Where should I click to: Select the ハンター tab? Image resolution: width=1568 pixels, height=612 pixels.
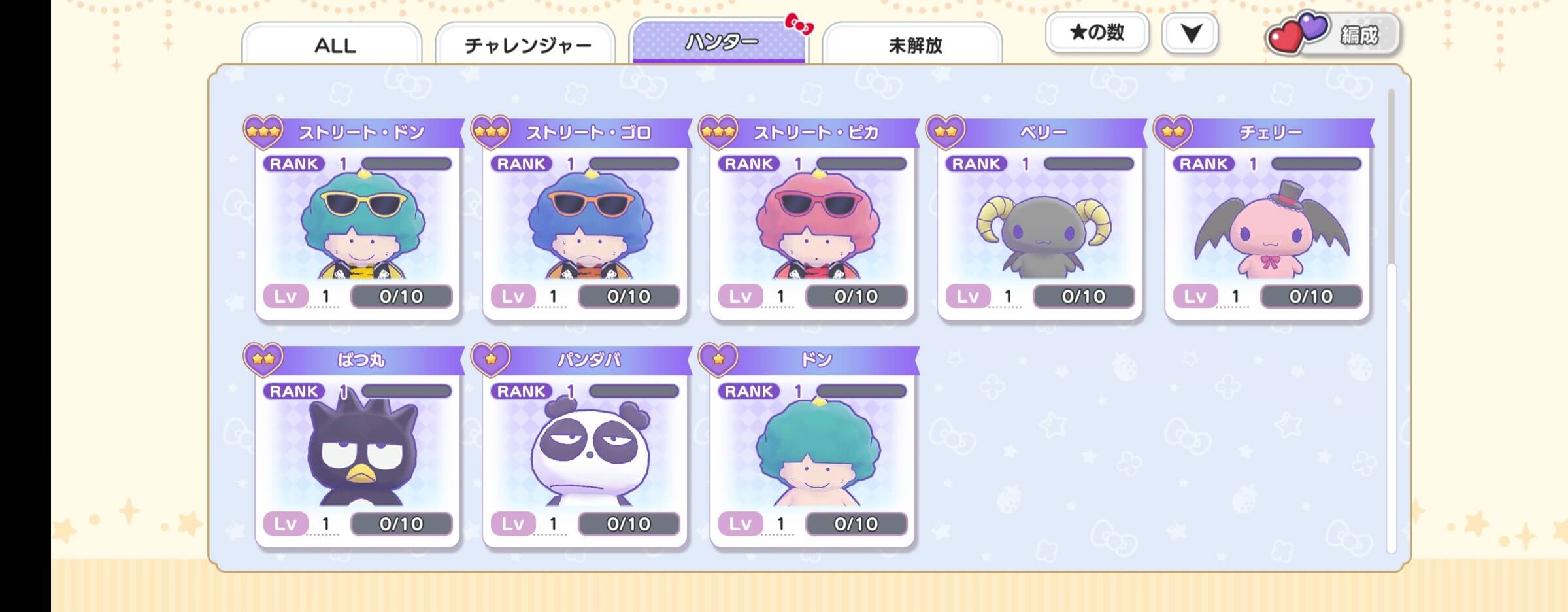720,41
